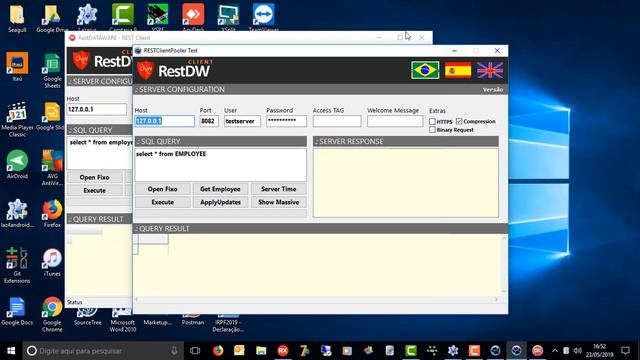Click the Show Massive button
This screenshot has width=640, height=360.
pos(278,202)
